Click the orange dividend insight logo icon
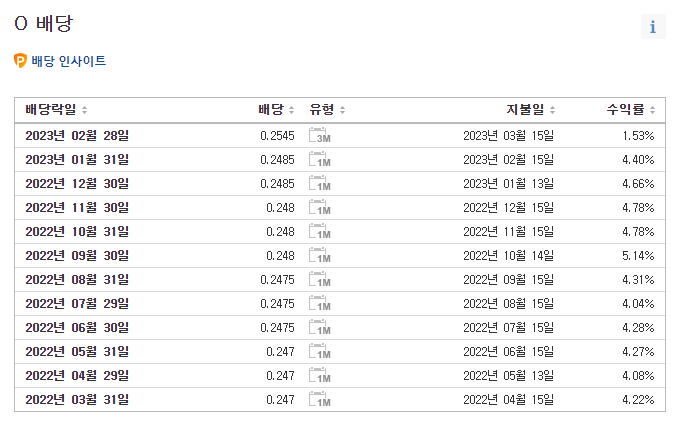This screenshot has width=676, height=424. click(x=20, y=61)
